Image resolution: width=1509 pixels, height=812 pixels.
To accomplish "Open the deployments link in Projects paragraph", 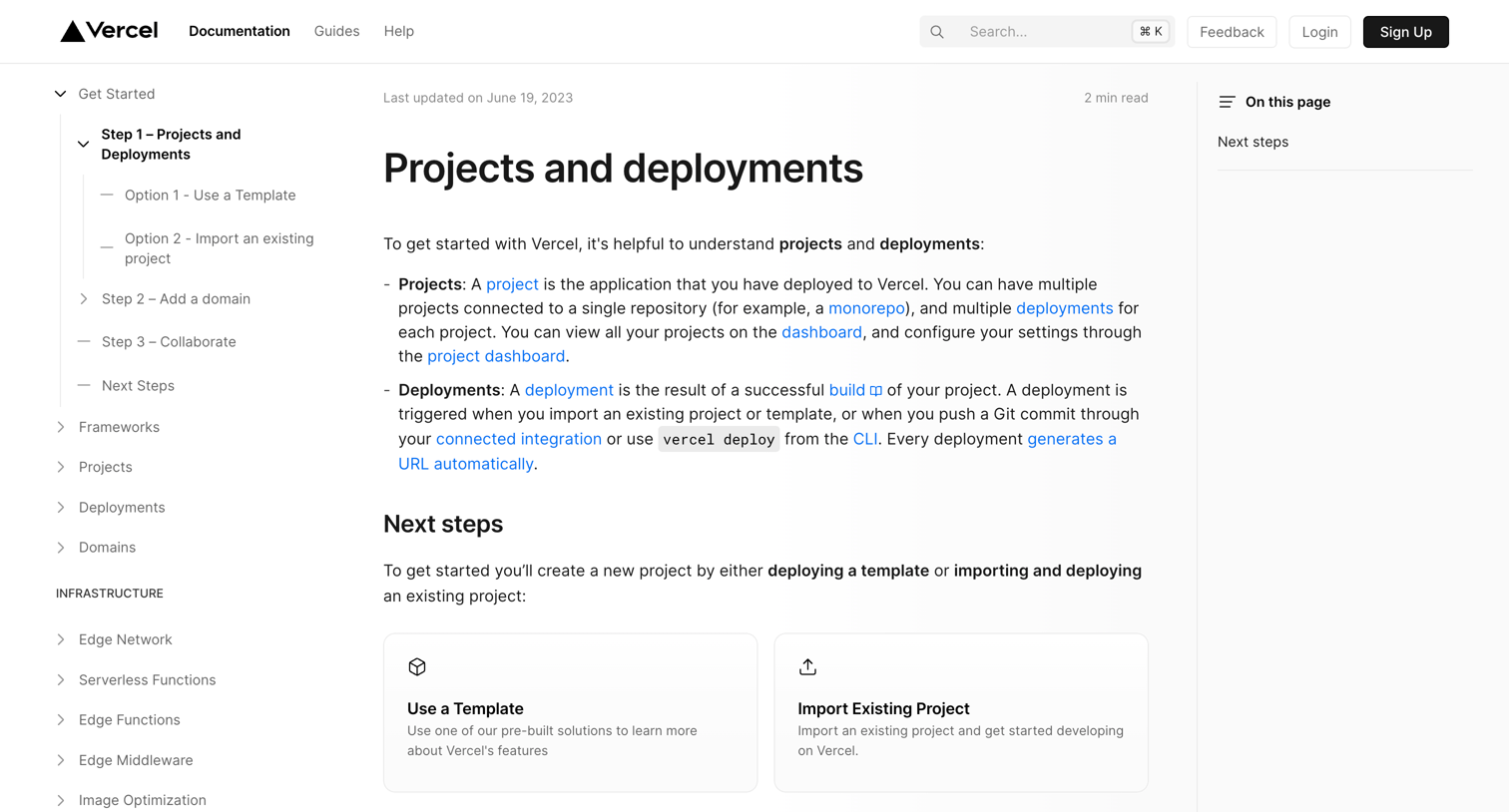I will pyautogui.click(x=1064, y=308).
